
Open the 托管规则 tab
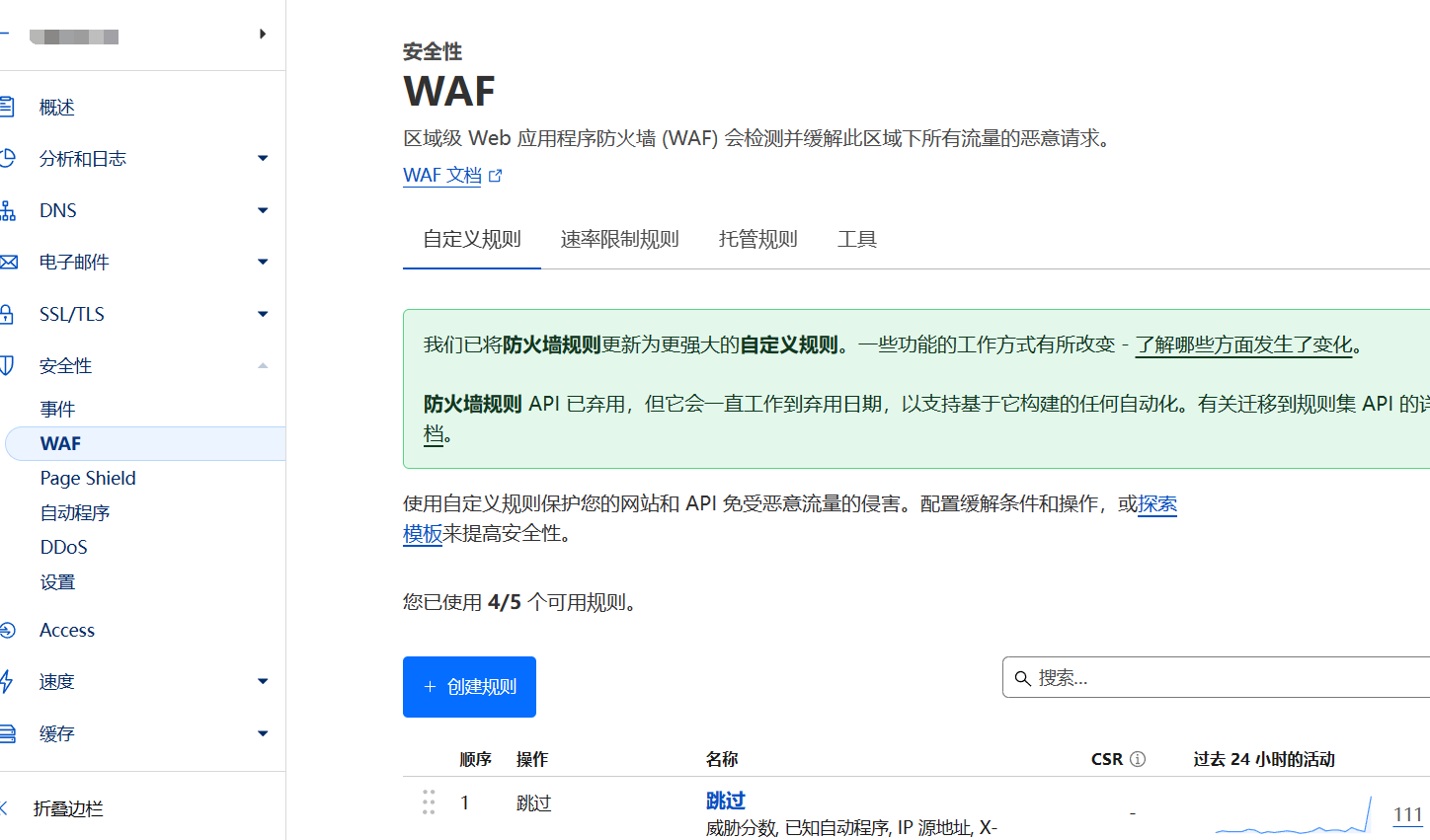tap(757, 239)
